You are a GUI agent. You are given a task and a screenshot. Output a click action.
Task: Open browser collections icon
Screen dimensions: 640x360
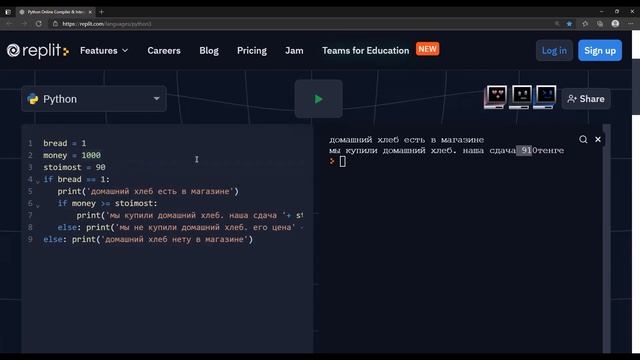600,24
